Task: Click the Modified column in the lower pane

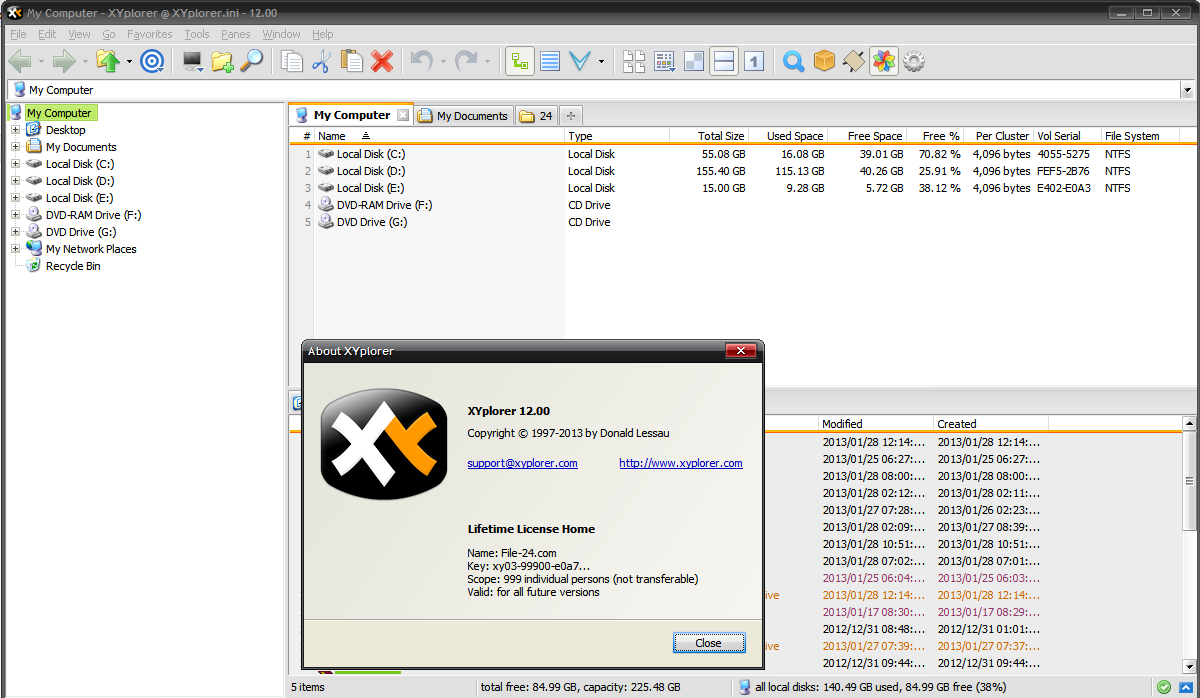Action: click(876, 424)
